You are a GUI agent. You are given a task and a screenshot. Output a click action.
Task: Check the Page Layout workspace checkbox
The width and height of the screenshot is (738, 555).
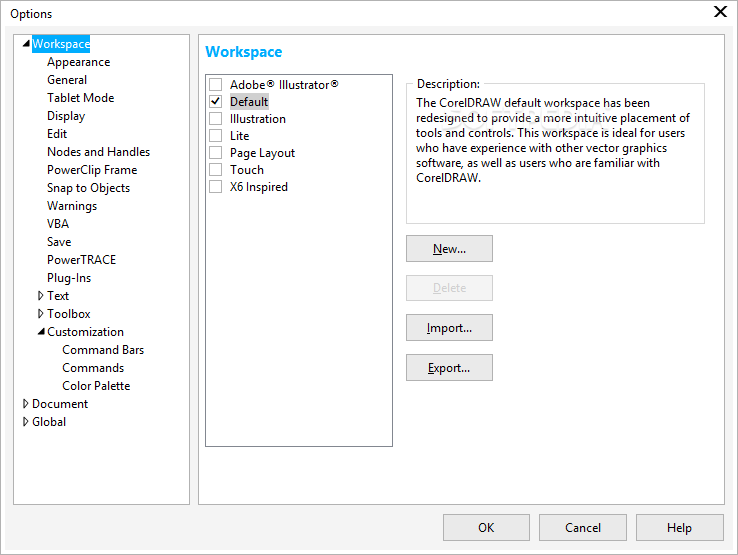(x=216, y=153)
